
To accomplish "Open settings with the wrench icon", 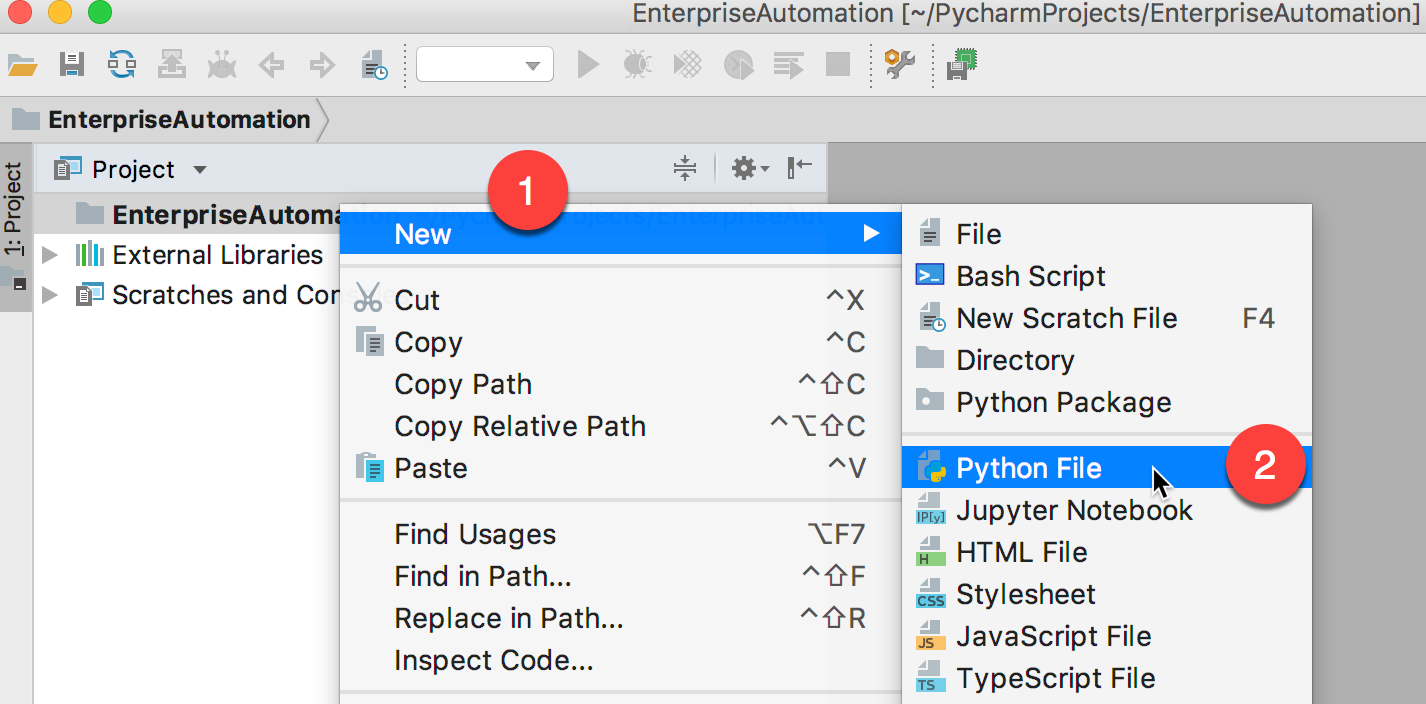I will click(x=900, y=65).
